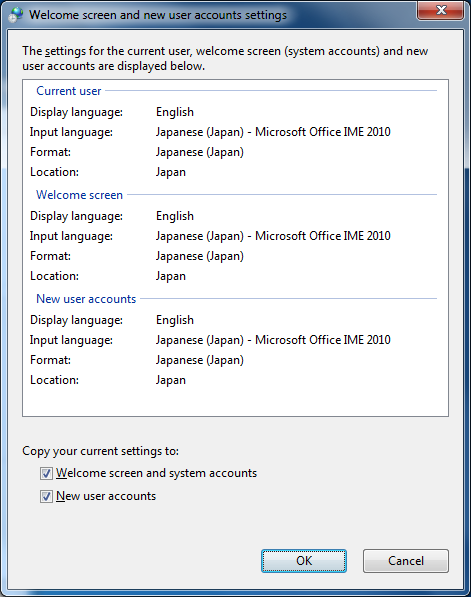The width and height of the screenshot is (471, 597).
Task: Click the dialog title bar text
Action: click(158, 15)
